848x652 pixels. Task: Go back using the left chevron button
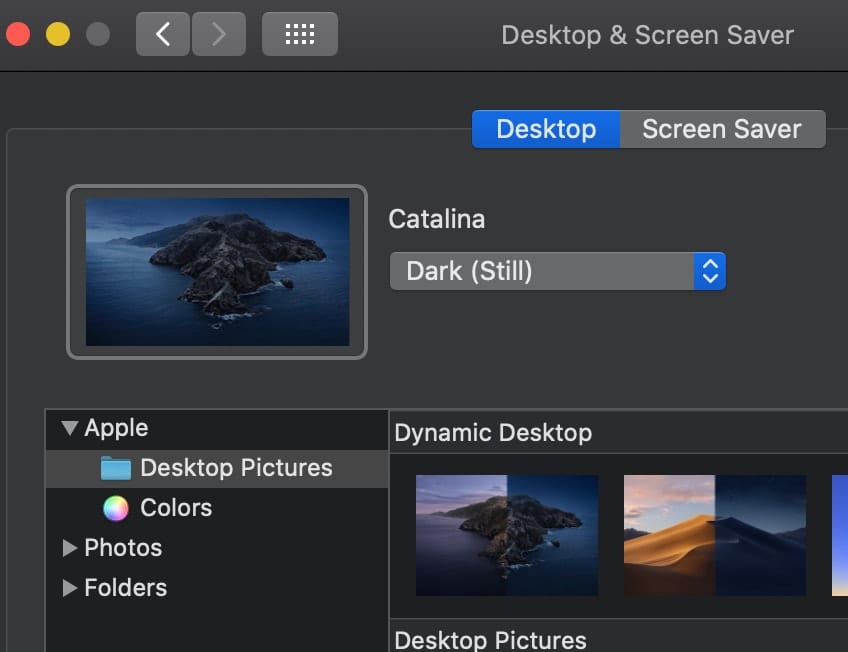pos(162,35)
